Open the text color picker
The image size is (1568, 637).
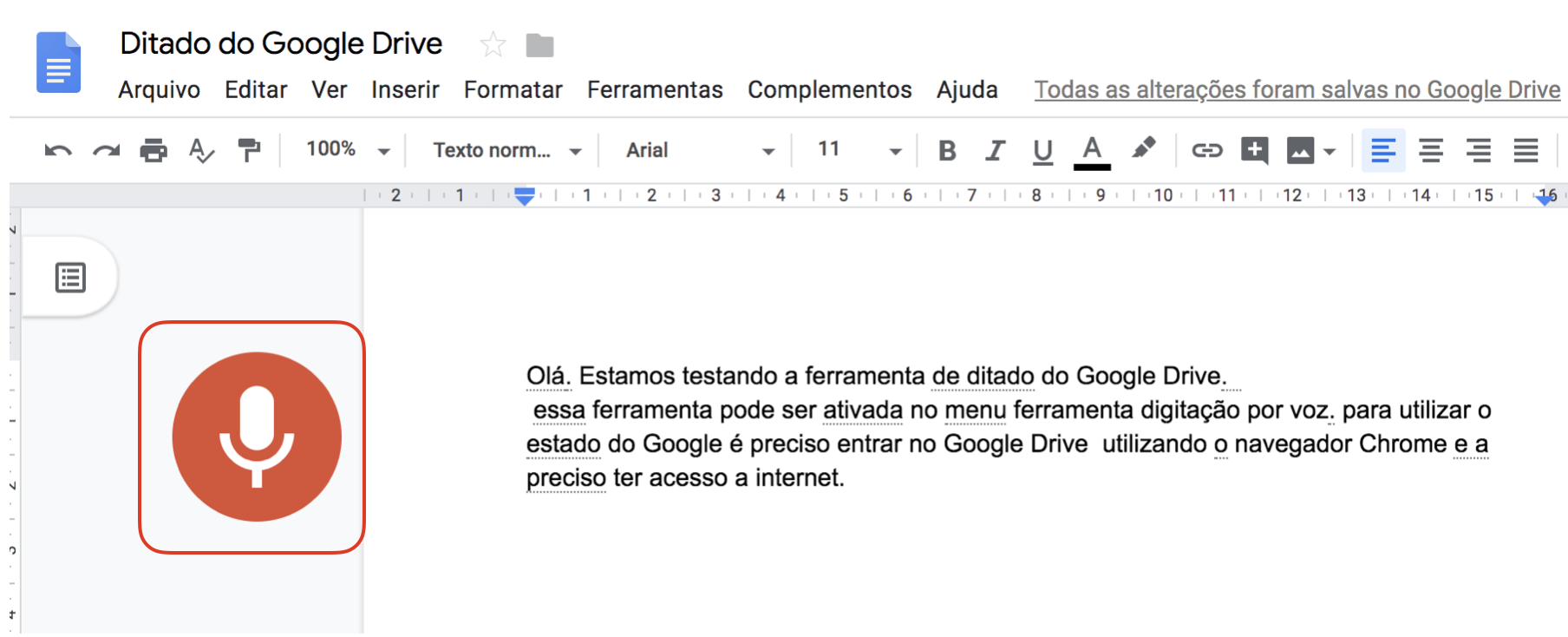click(x=1092, y=152)
